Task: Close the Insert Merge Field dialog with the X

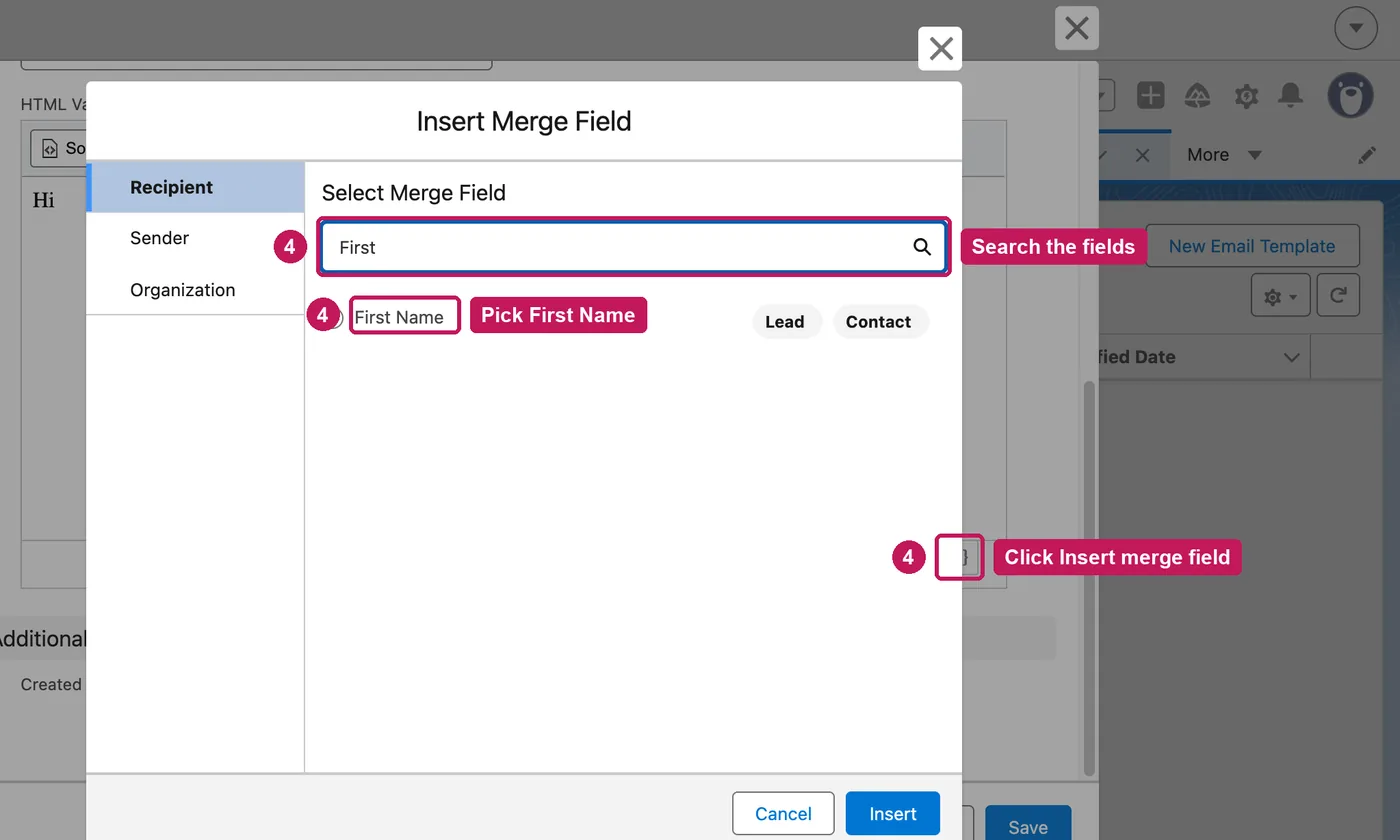Action: click(940, 49)
